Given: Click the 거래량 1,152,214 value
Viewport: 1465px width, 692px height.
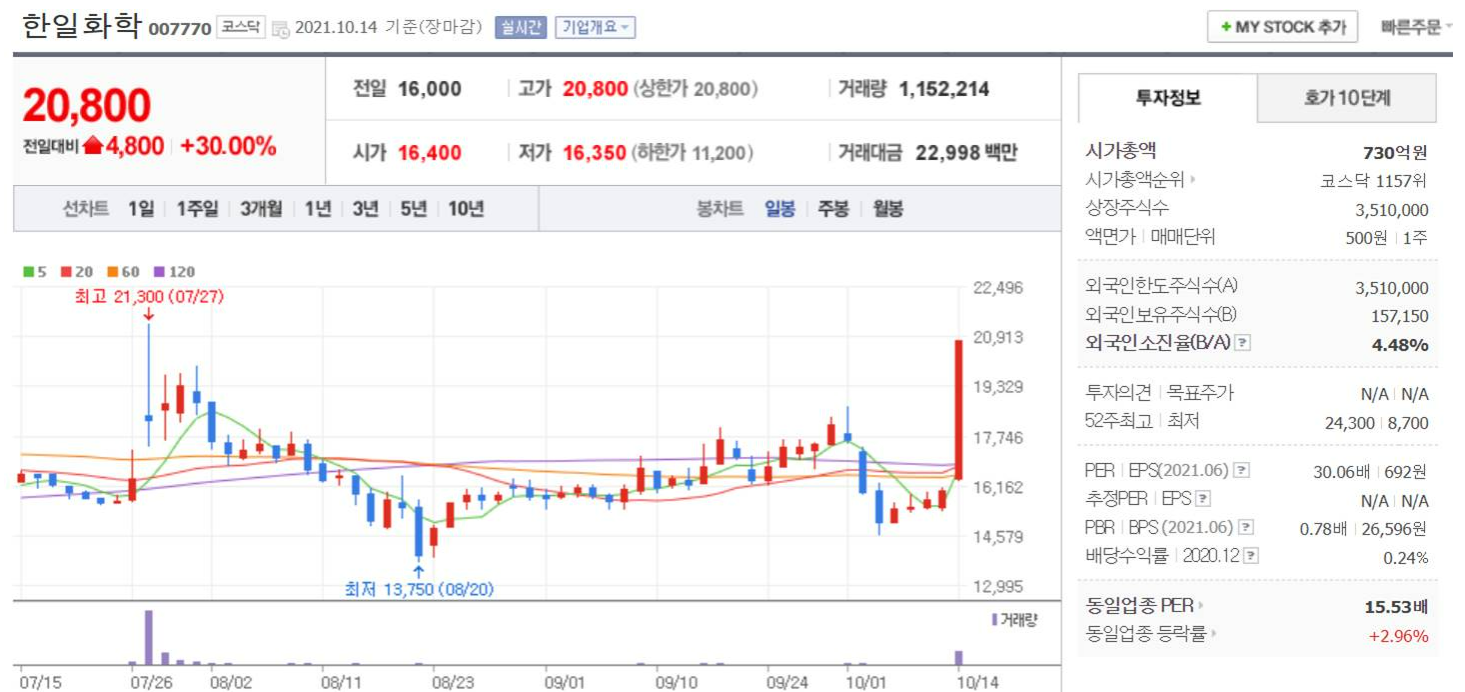Looking at the screenshot, I should point(944,89).
